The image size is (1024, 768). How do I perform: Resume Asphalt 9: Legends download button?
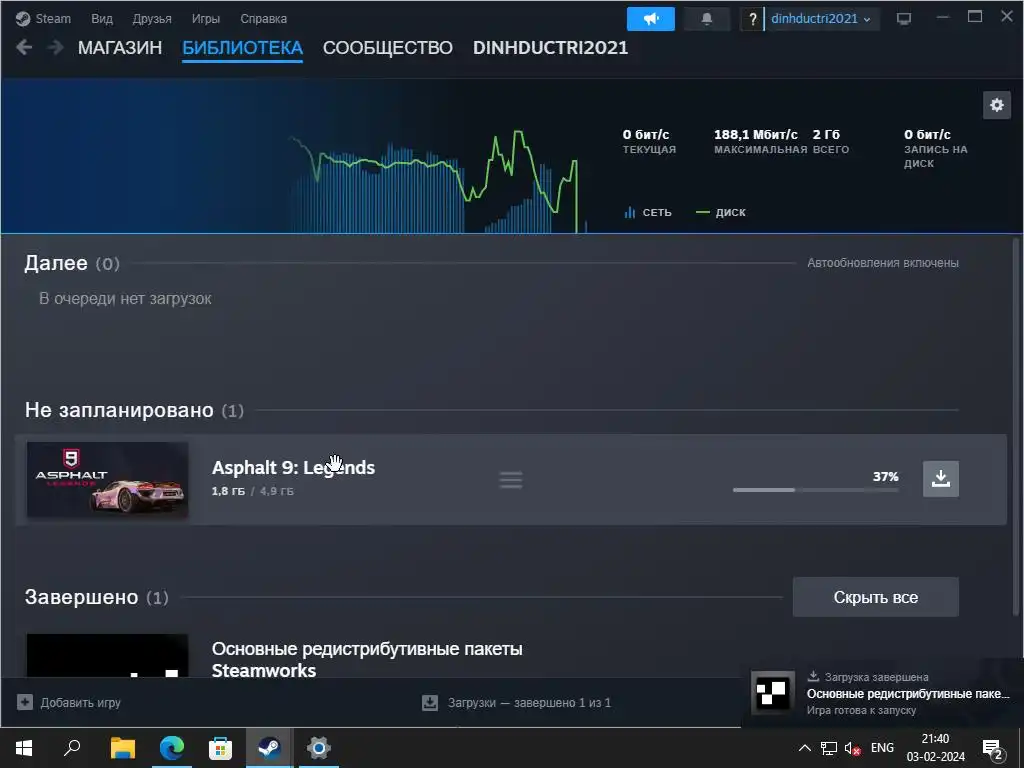coord(940,479)
